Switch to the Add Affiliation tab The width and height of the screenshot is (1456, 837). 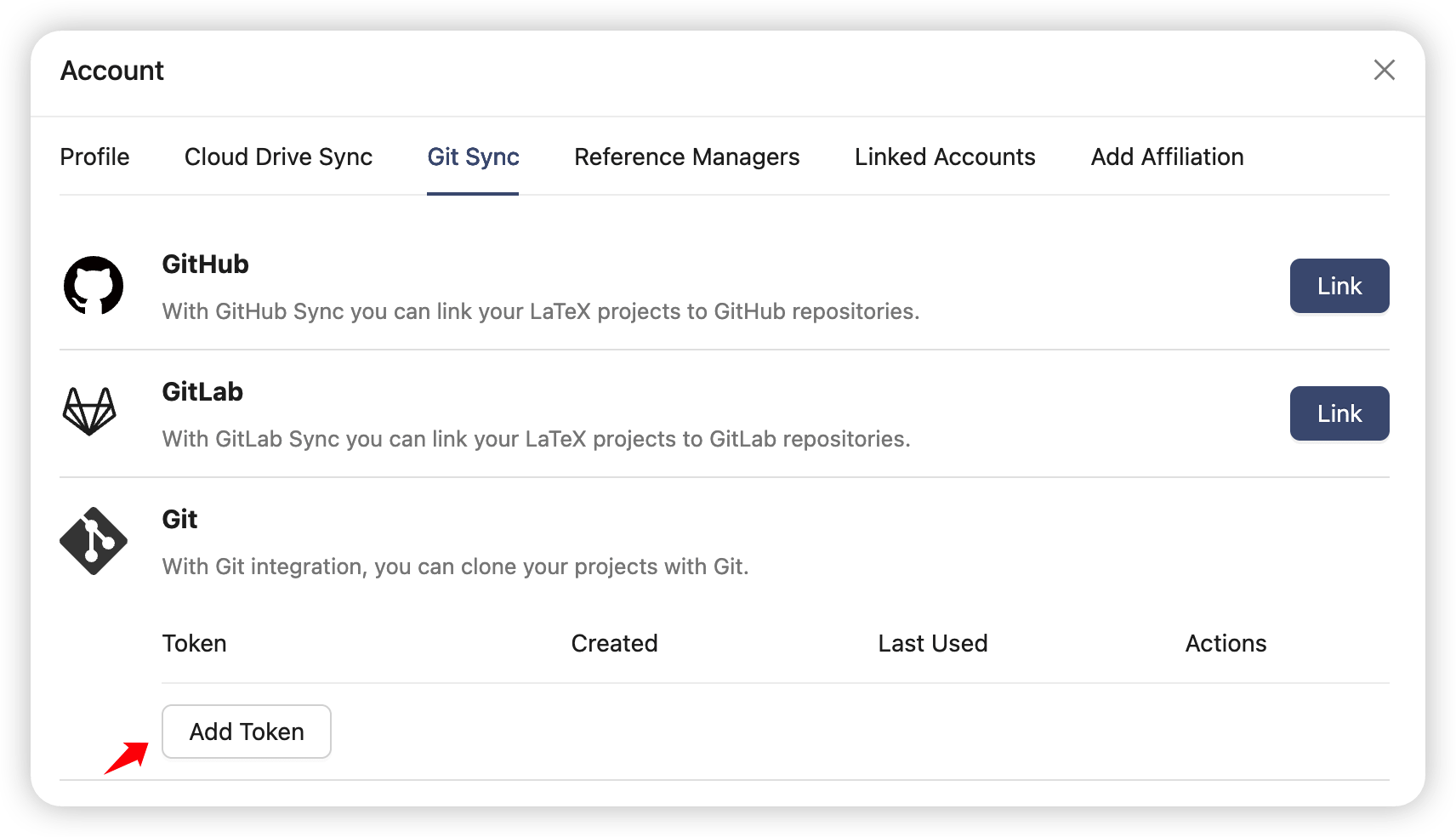(1167, 157)
